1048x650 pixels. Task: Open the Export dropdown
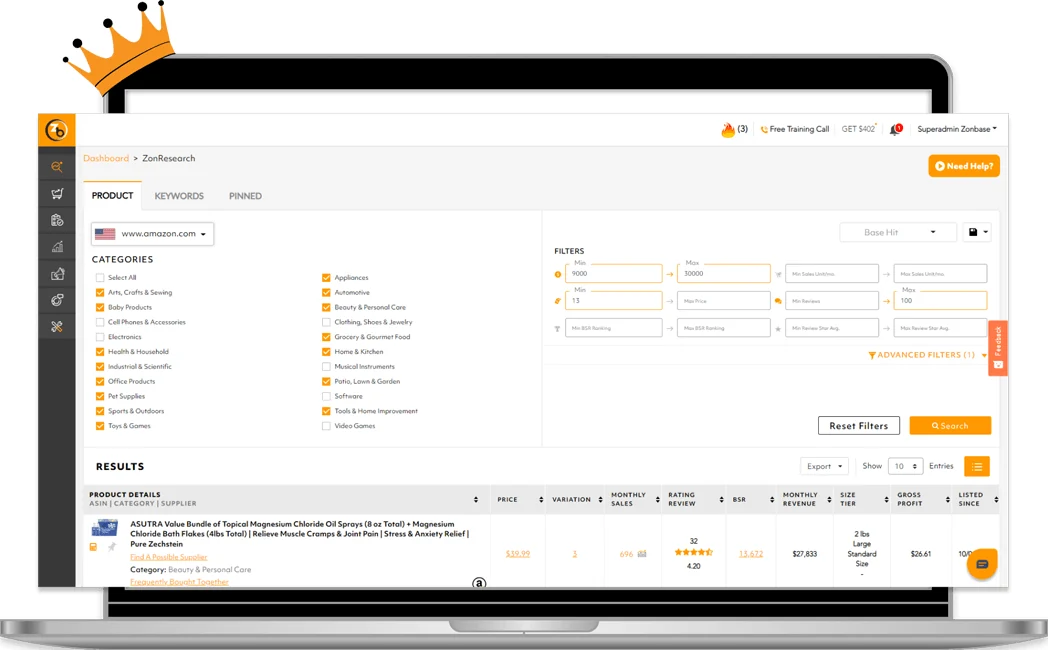tap(824, 466)
